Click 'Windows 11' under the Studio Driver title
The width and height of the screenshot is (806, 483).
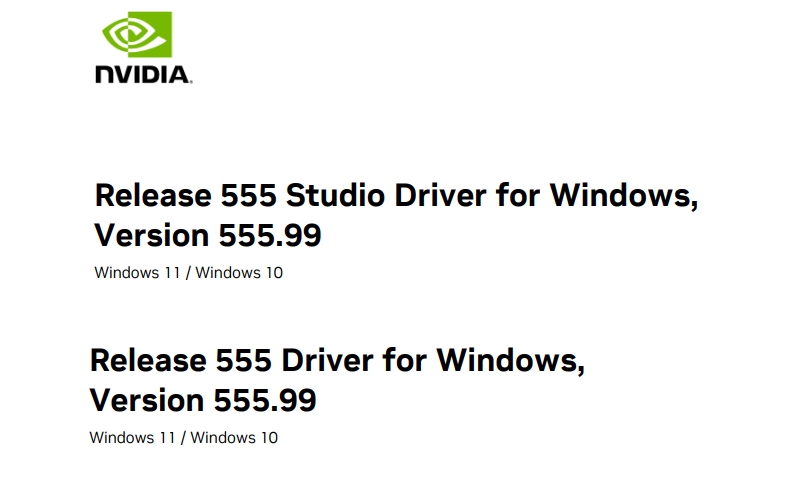[137, 272]
